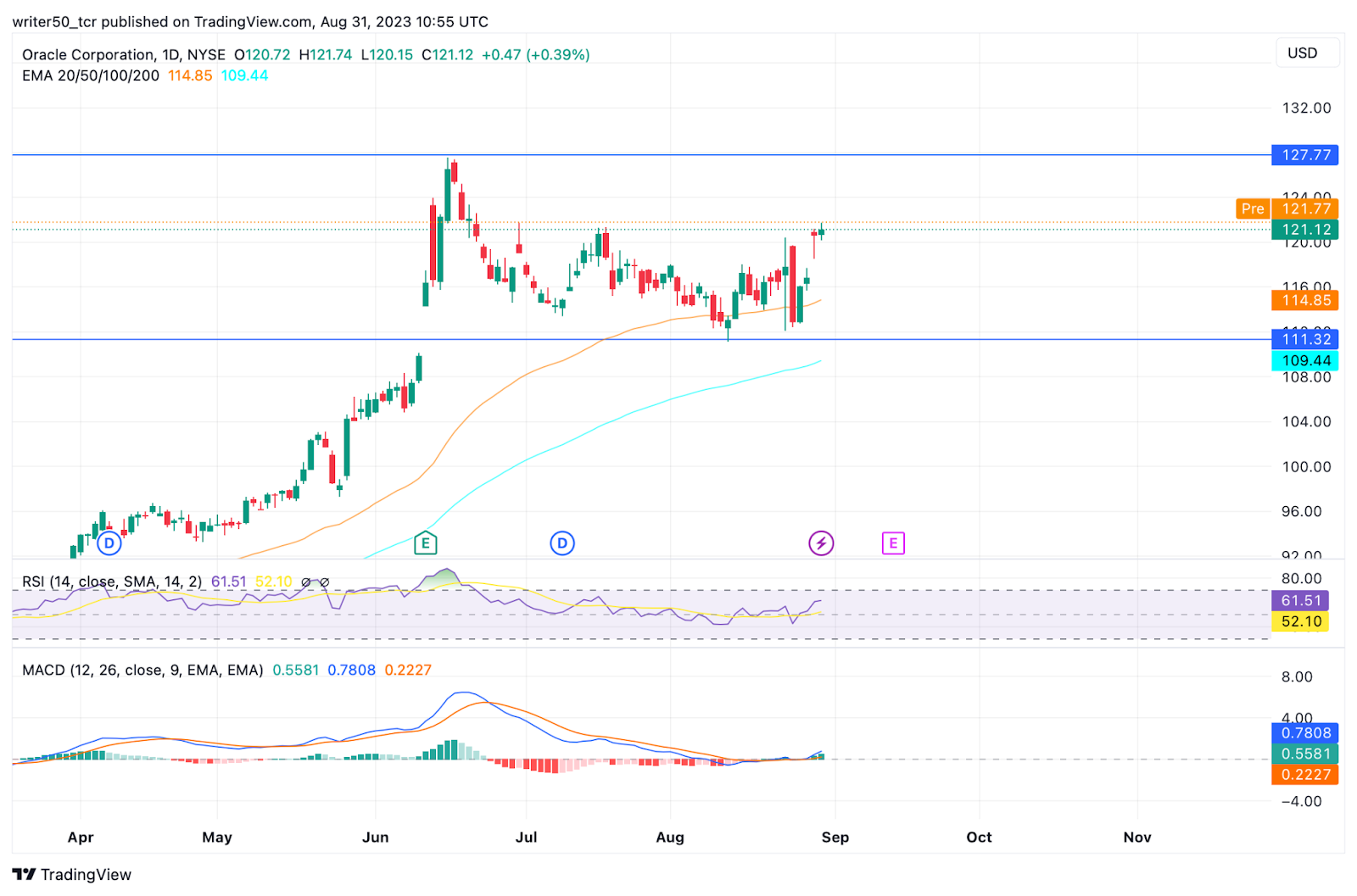Select the Oracle Corporation, 1D, NYSE legend title
Image resolution: width=1357 pixels, height=896 pixels.
(124, 54)
